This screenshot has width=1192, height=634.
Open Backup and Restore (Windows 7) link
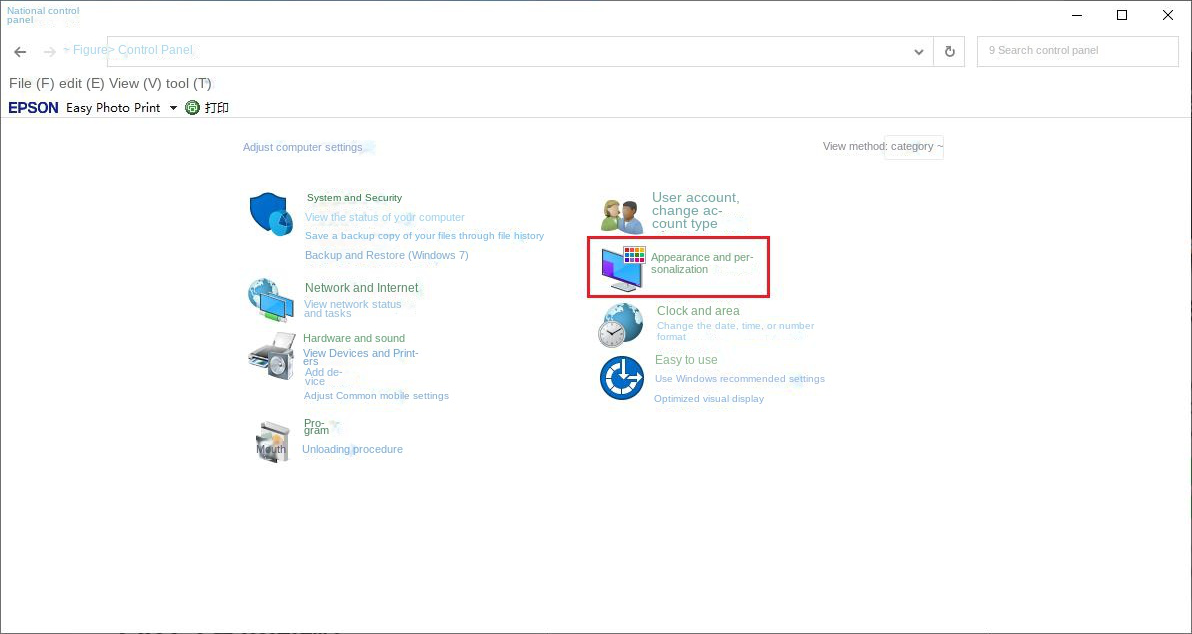pyautogui.click(x=386, y=255)
